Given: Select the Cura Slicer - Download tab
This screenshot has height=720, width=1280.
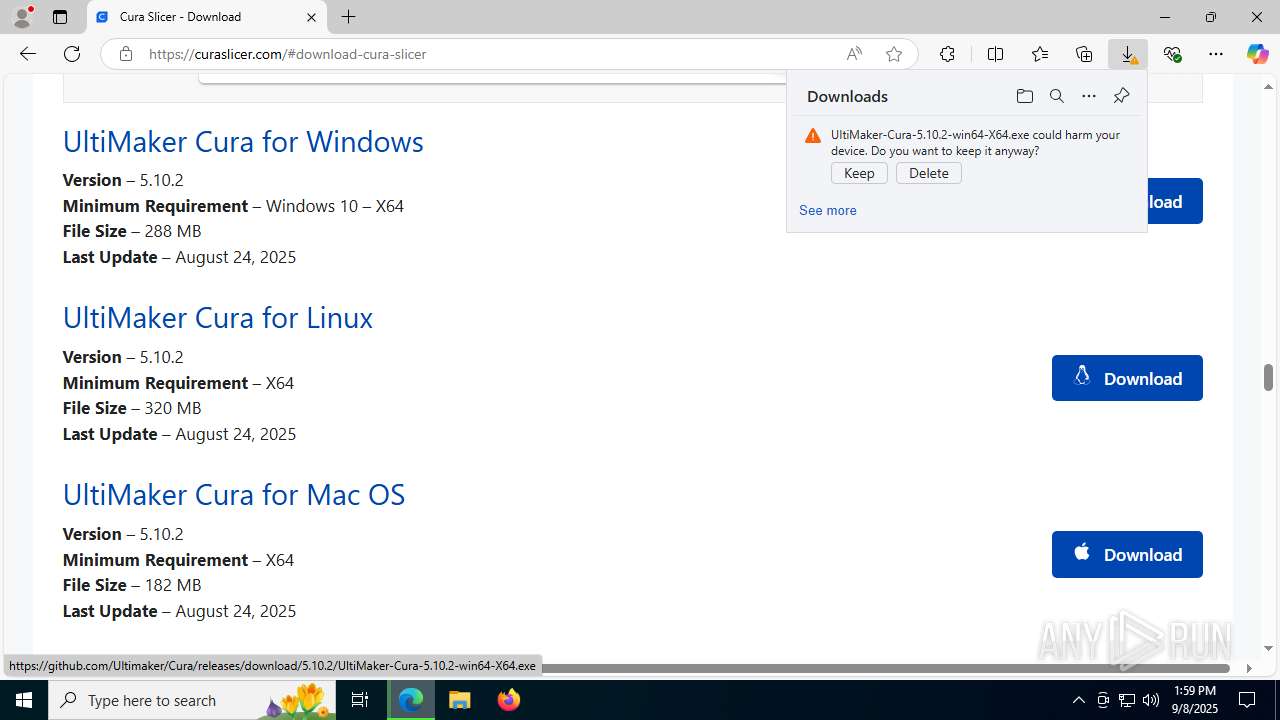Looking at the screenshot, I should (x=206, y=17).
